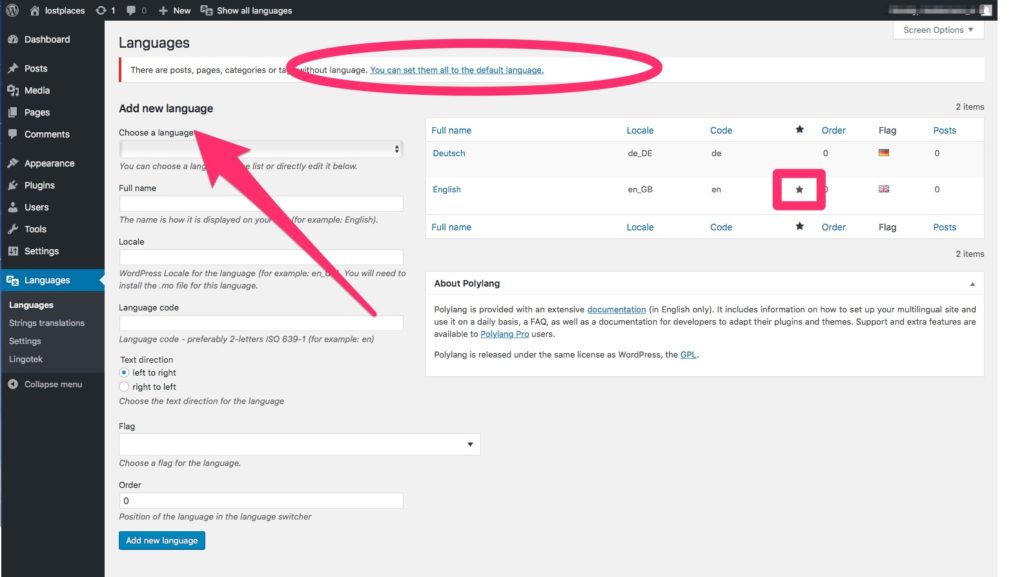This screenshot has height=577, width=1024.
Task: Open the Media menu
Action: [x=37, y=90]
